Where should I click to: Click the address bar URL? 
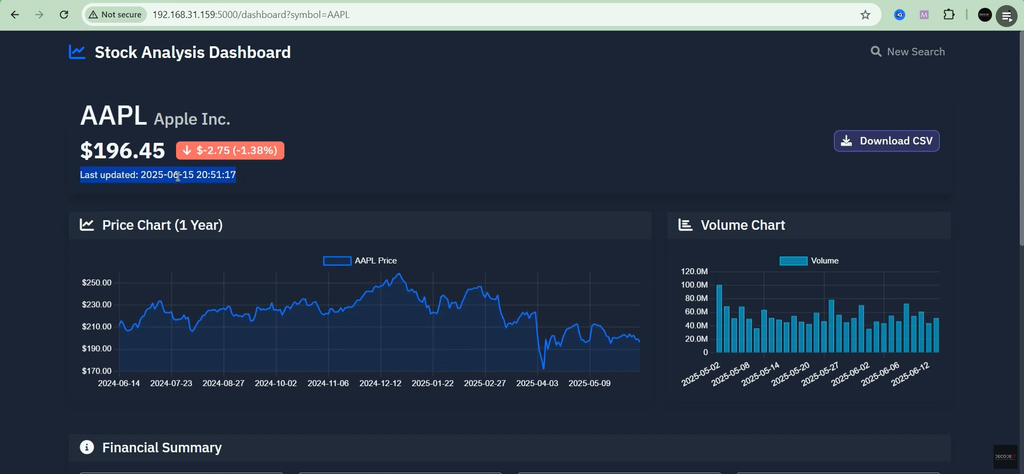click(251, 14)
